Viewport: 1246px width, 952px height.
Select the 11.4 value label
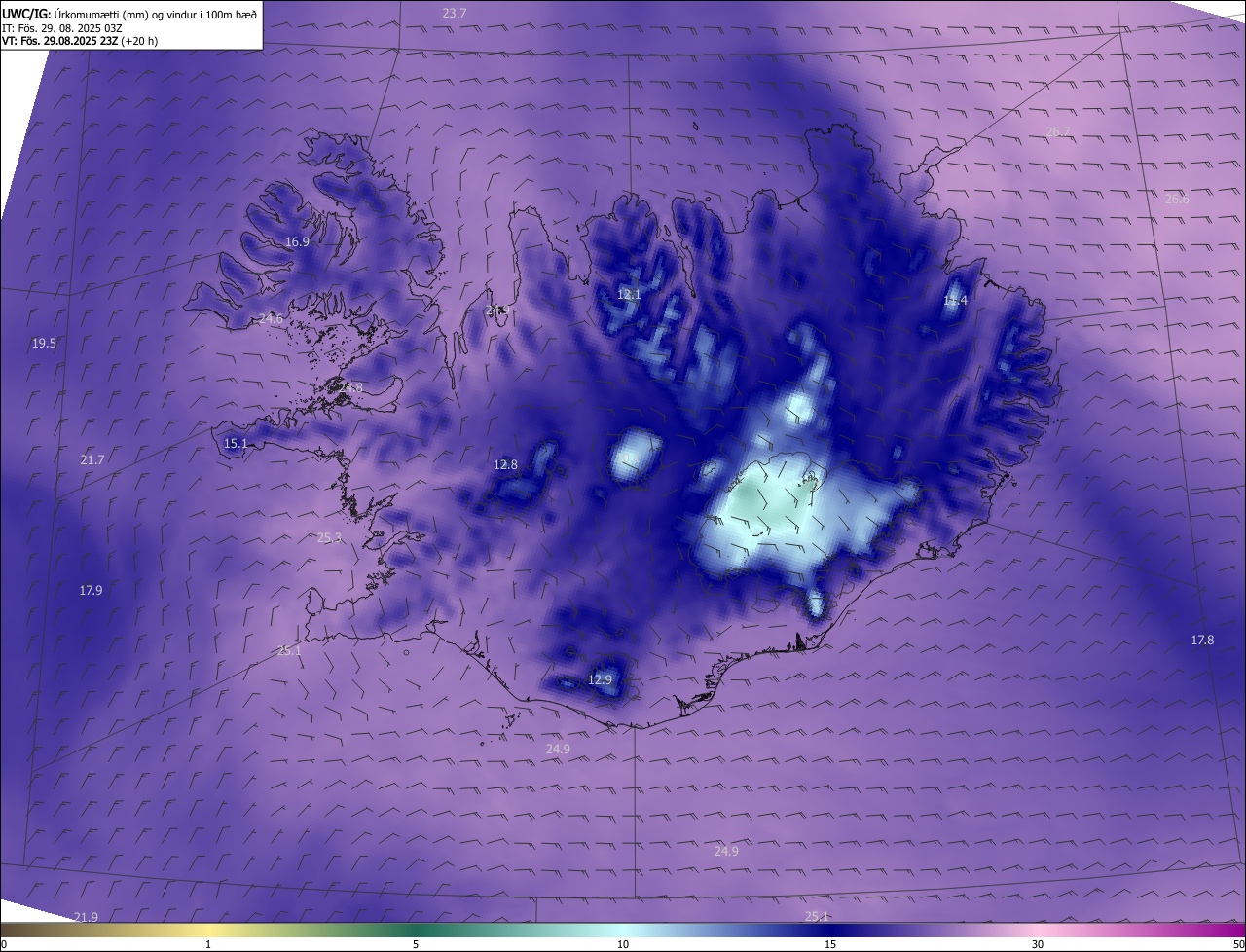[956, 300]
